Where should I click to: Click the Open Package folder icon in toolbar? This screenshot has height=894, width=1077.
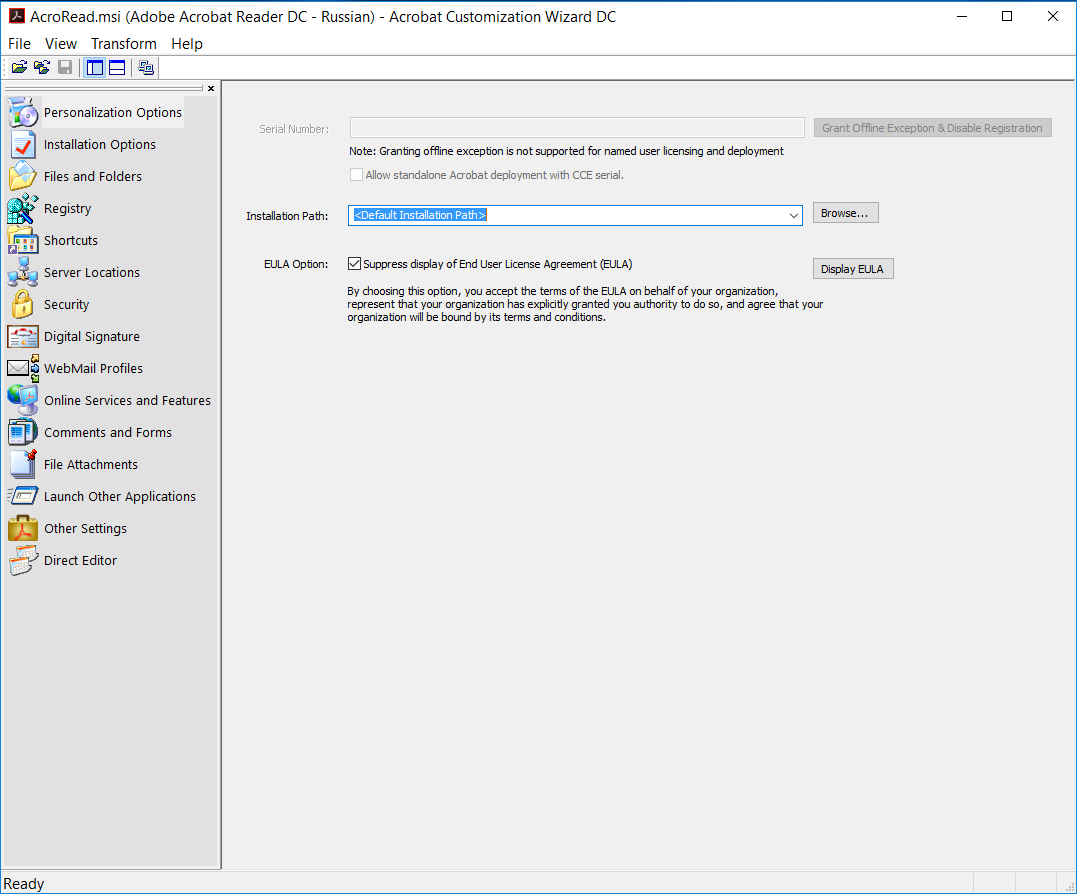click(x=19, y=67)
